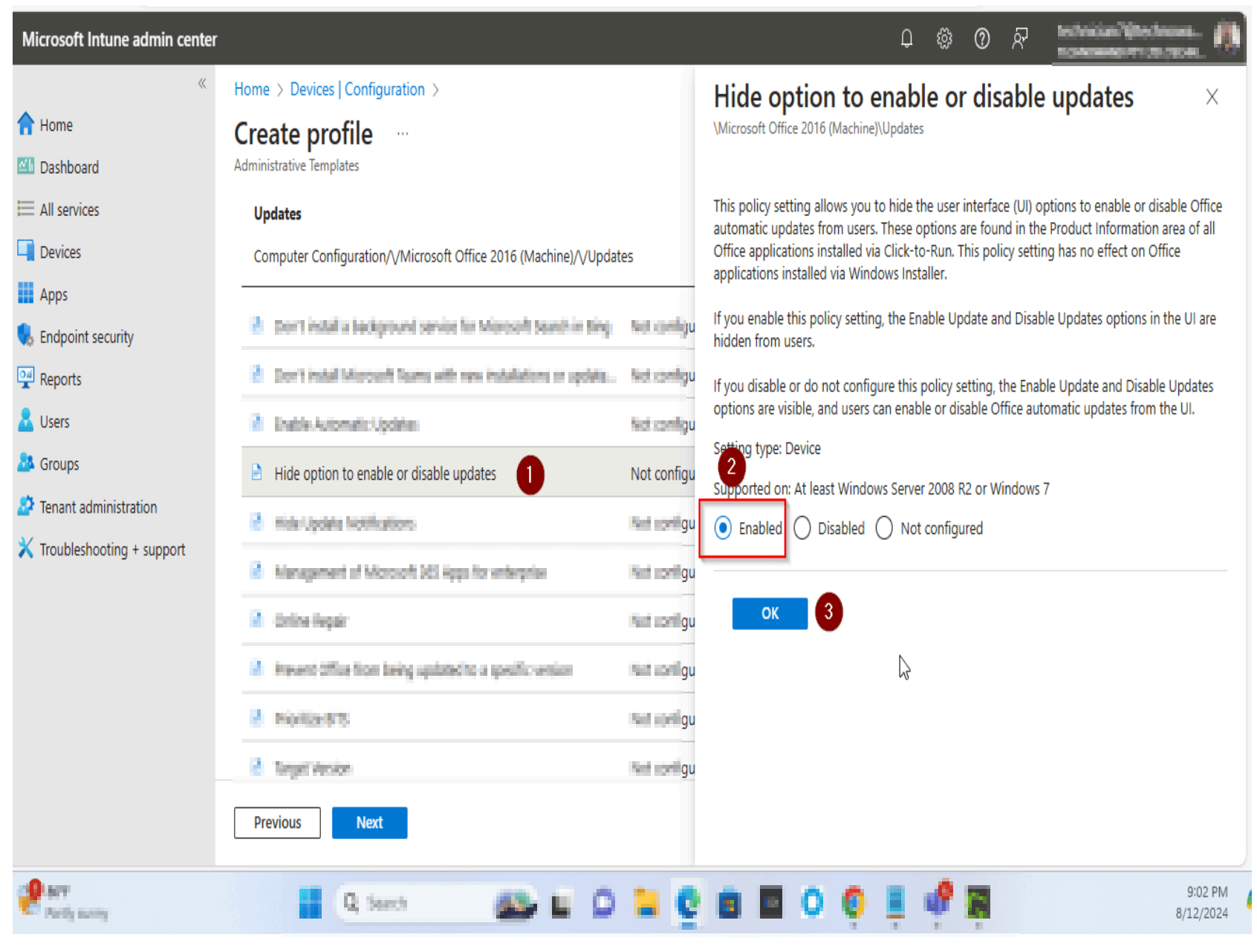Screen dimensions: 1257x952
Task: Select the Disabled radio button
Action: click(x=802, y=528)
